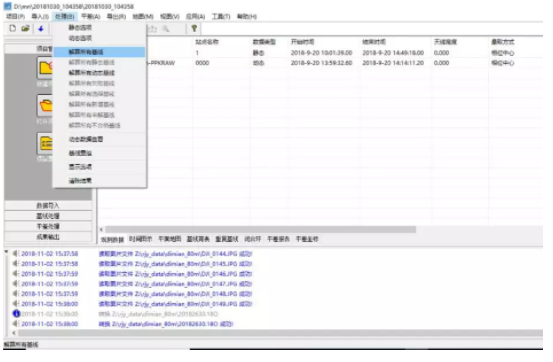
Task: Expand the 数据导入 sidebar section
Action: pos(48,205)
